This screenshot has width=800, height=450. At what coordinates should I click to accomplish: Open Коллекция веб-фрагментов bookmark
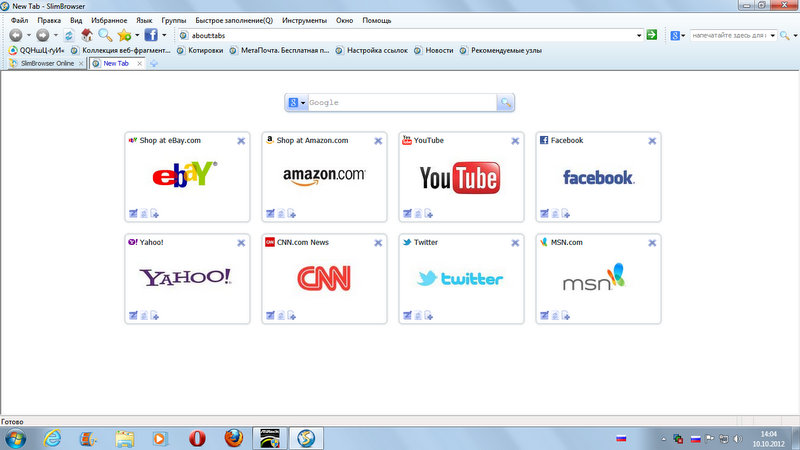coord(121,51)
